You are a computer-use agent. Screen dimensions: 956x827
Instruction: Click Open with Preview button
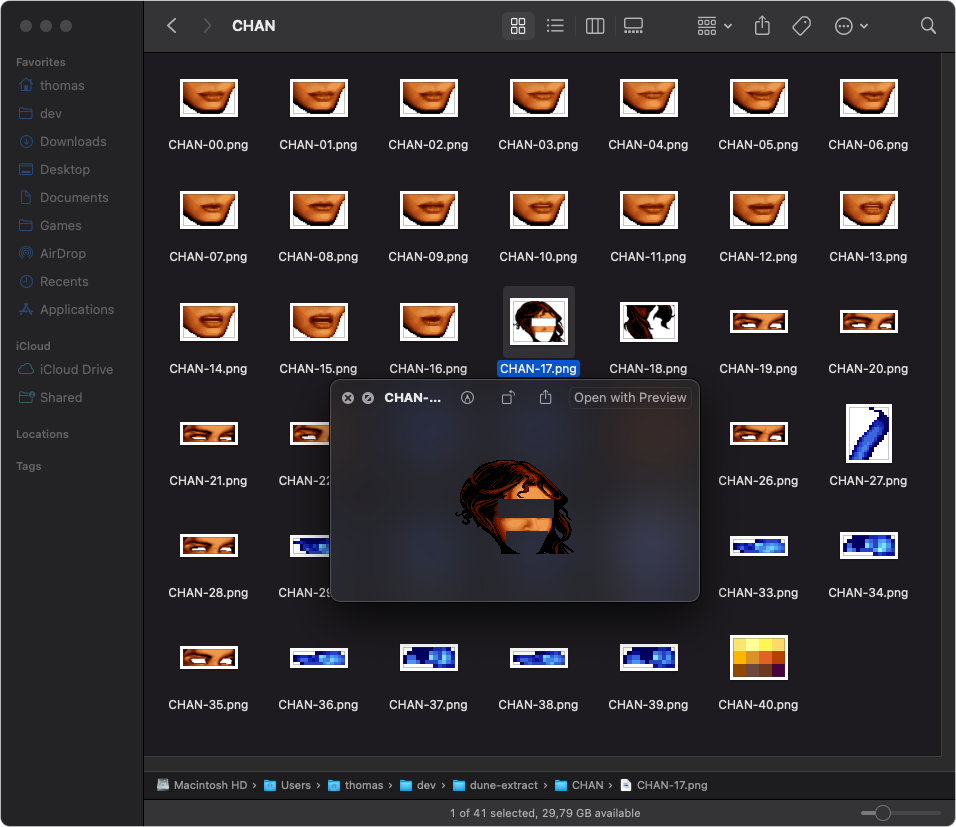(630, 398)
